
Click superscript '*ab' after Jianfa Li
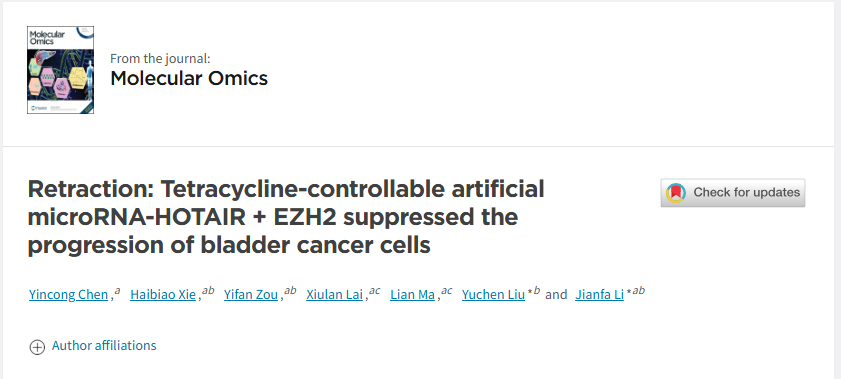[x=636, y=291]
